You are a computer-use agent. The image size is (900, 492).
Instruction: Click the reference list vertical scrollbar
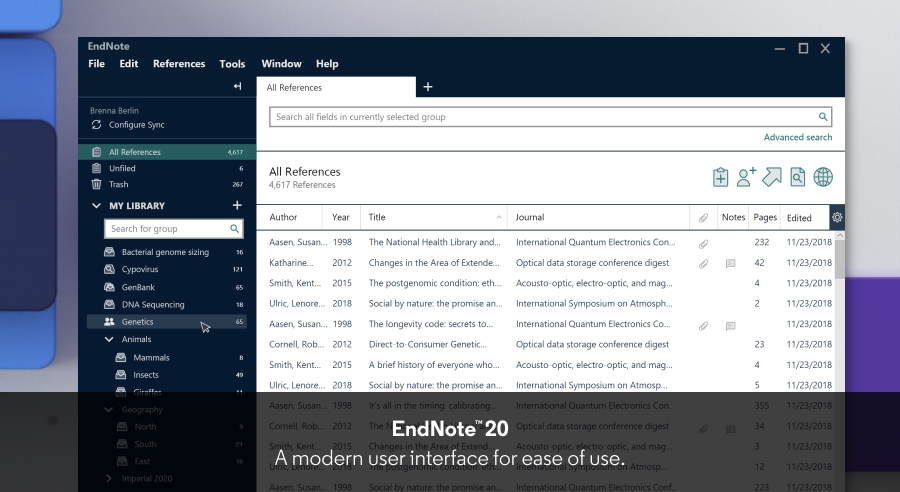(840, 258)
